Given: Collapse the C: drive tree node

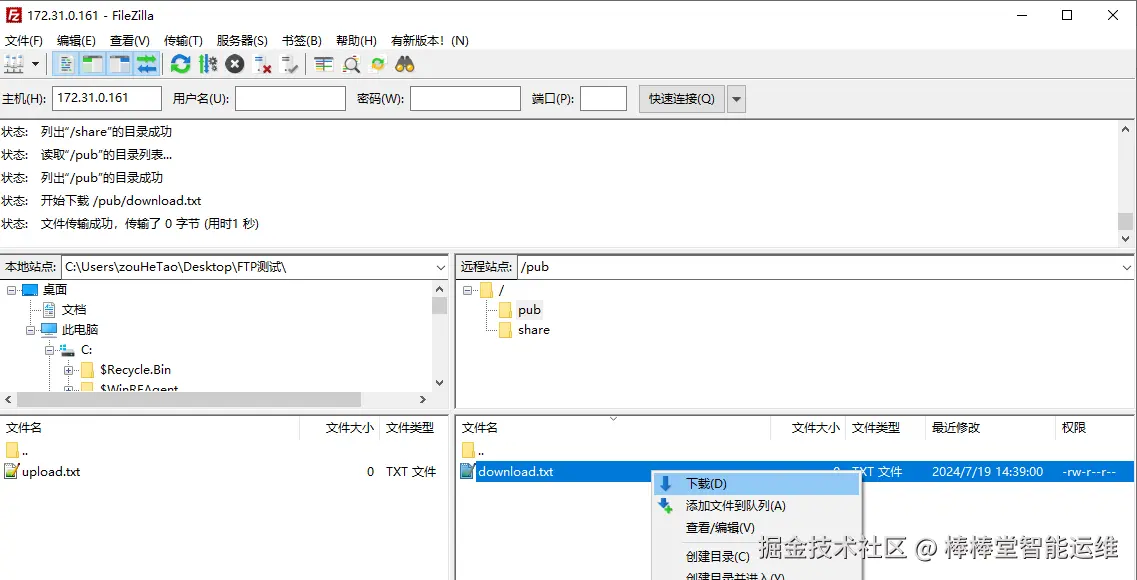Looking at the screenshot, I should [49, 350].
